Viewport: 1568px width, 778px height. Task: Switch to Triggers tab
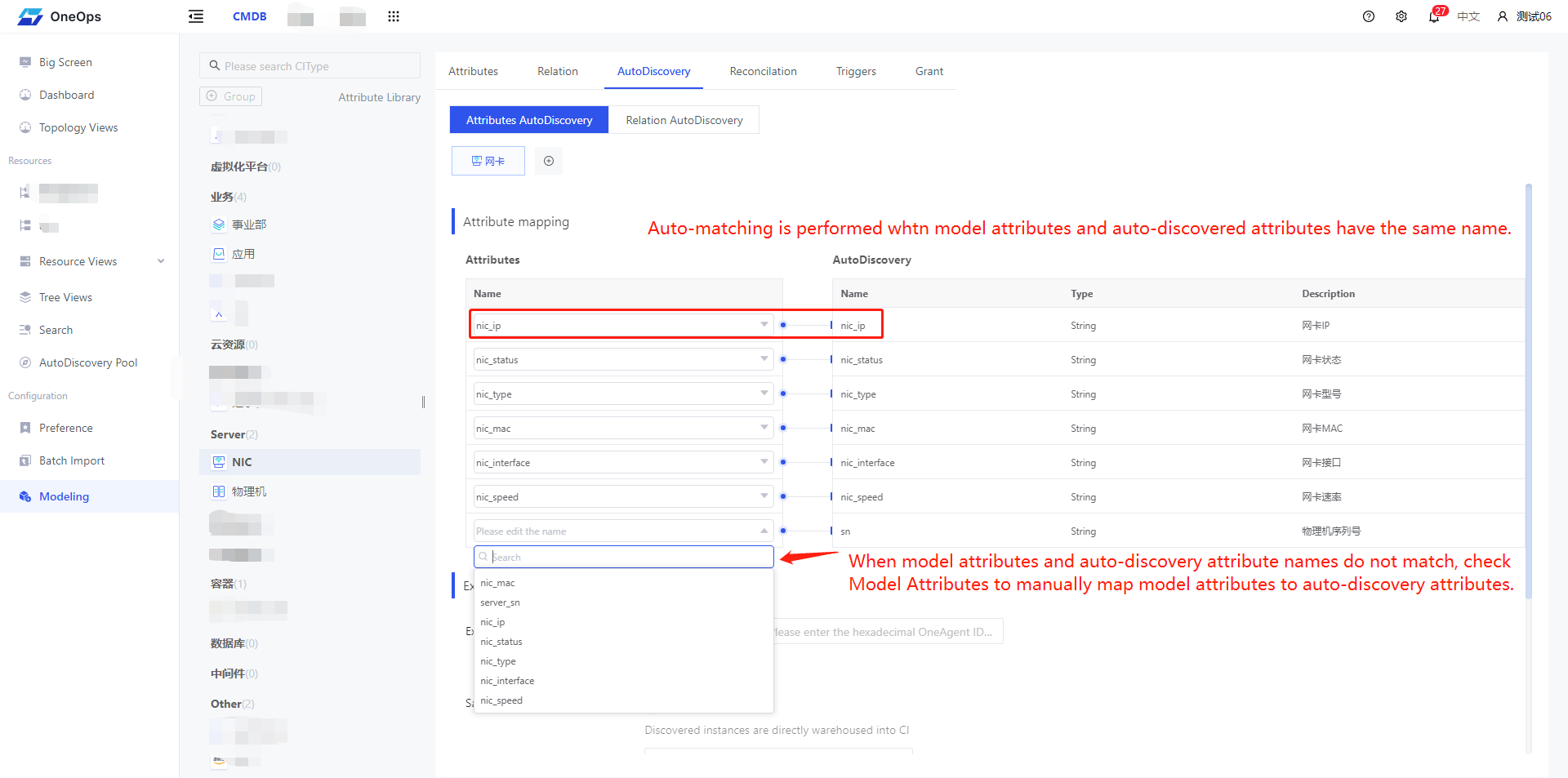[856, 71]
